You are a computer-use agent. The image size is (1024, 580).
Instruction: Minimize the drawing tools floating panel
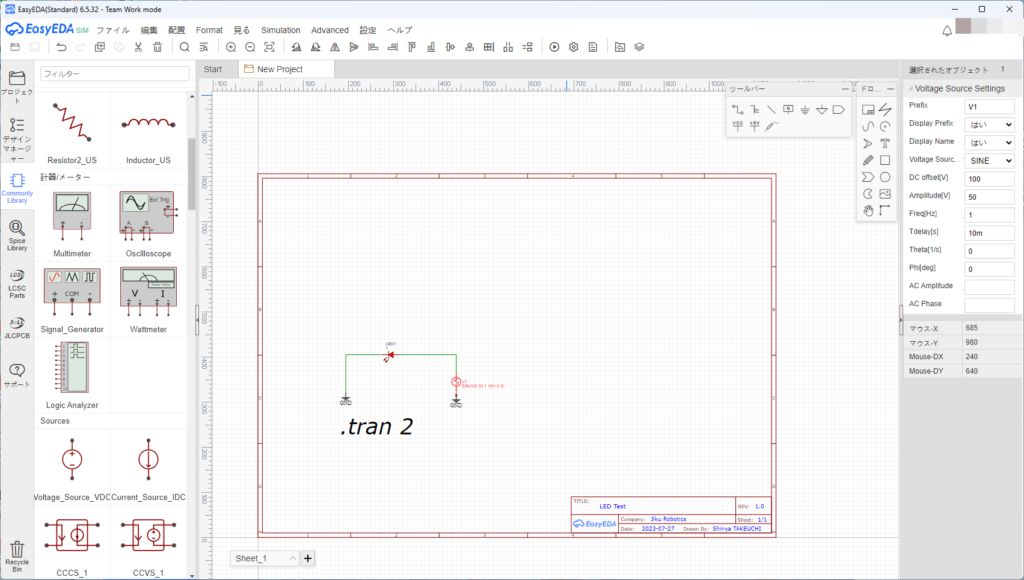(889, 89)
